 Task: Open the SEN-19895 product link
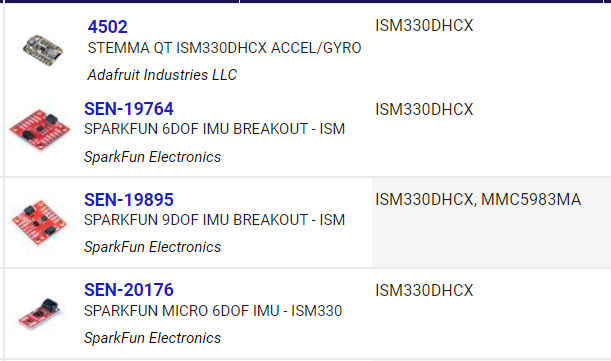point(129,200)
